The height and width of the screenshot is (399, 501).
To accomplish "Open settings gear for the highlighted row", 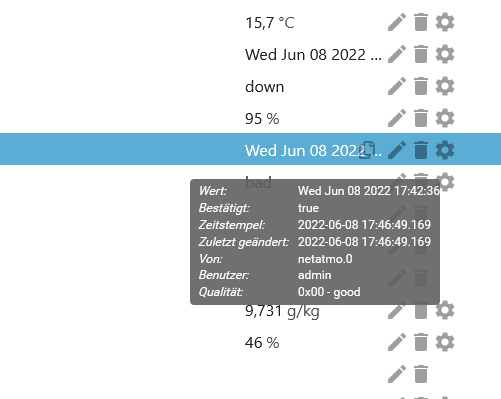I will [x=445, y=150].
